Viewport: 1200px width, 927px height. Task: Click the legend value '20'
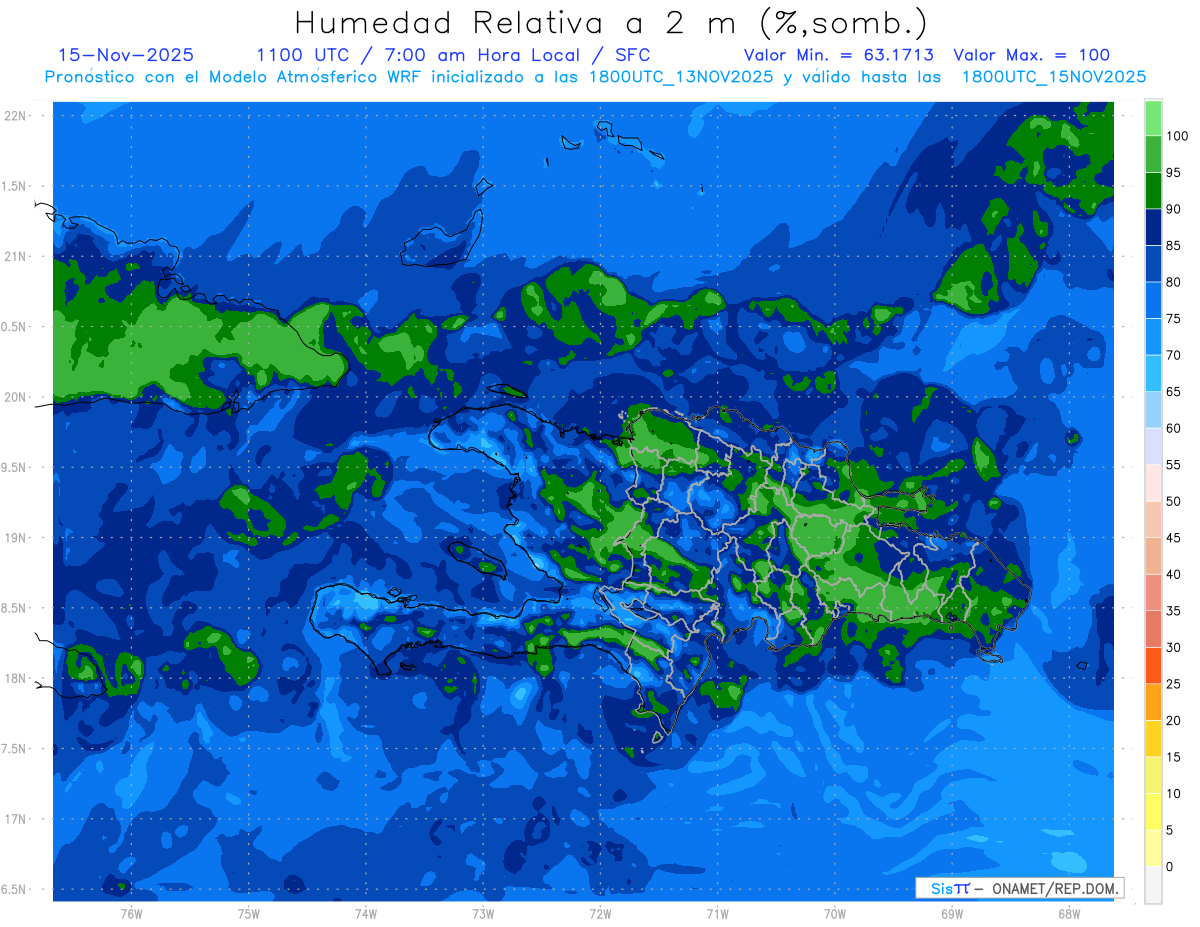click(x=1173, y=720)
